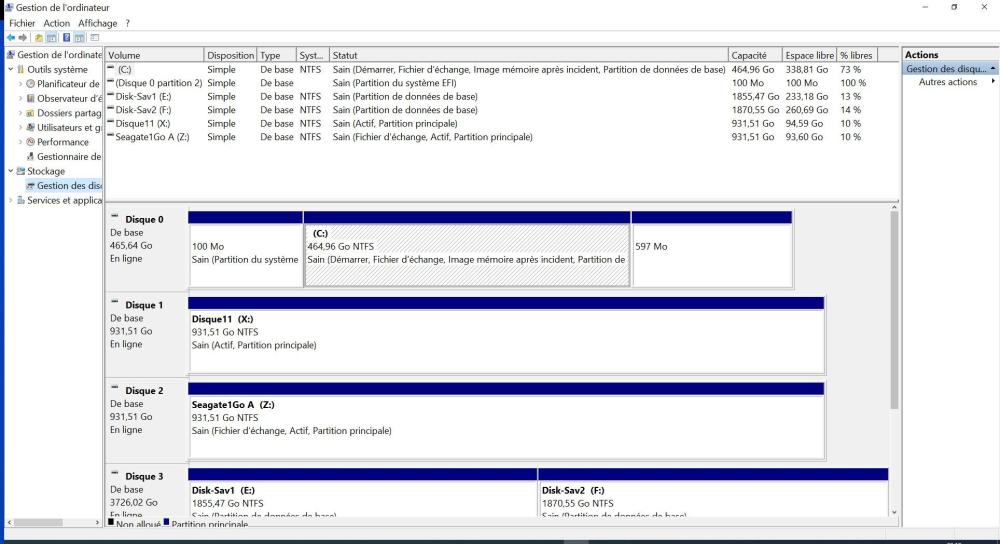Viewport: 1000px width, 544px height.
Task: Click the small disk icon beside Disque 2 label
Action: click(x=115, y=388)
